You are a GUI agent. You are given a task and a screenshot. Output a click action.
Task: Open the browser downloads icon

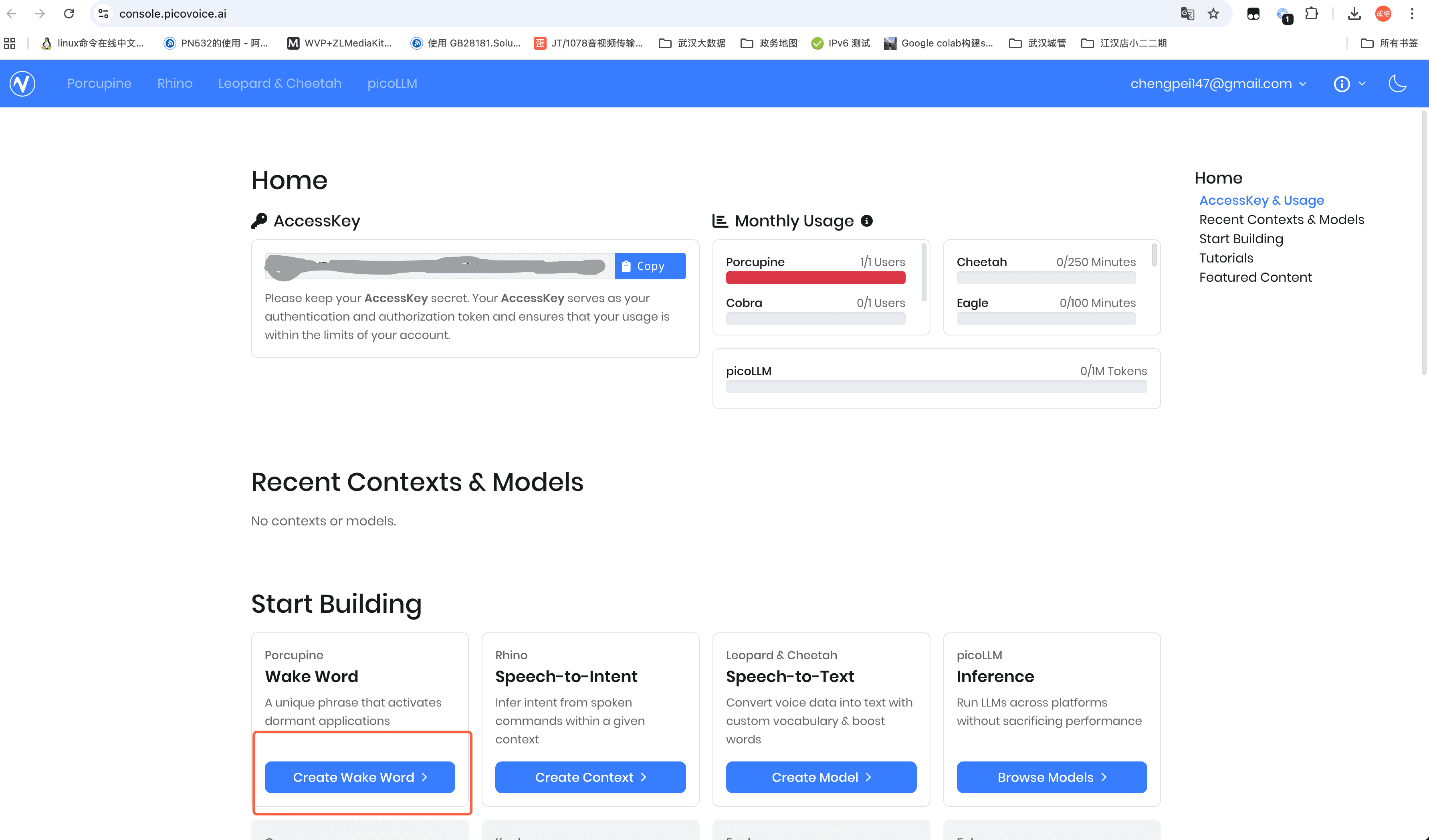(1354, 14)
